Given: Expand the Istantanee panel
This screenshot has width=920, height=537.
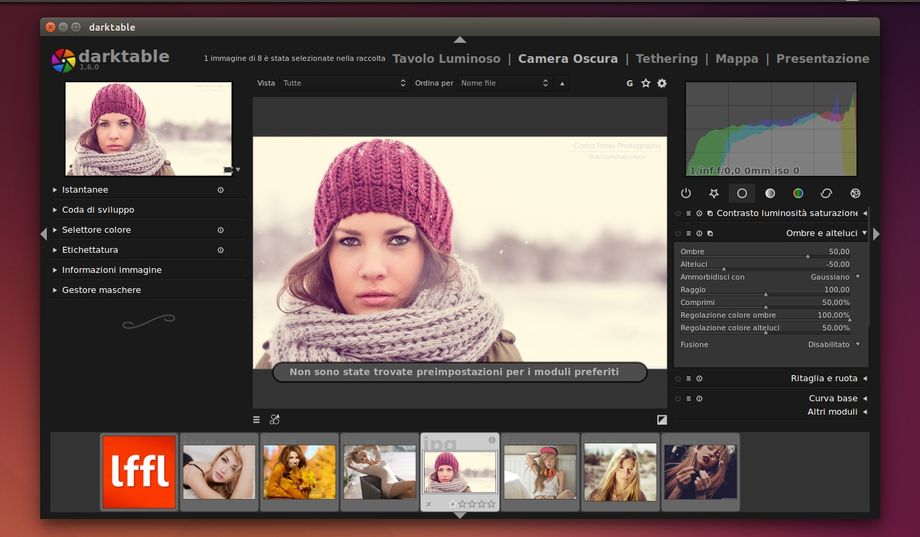Looking at the screenshot, I should [85, 189].
